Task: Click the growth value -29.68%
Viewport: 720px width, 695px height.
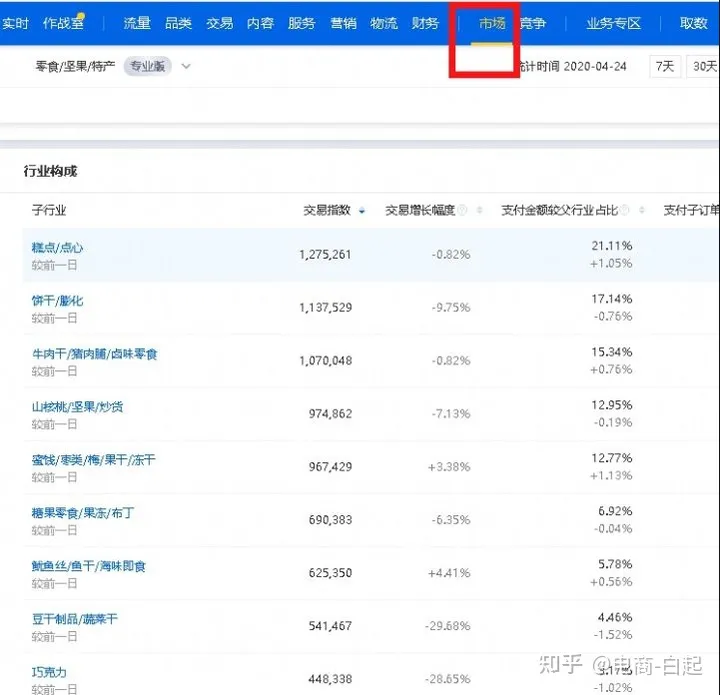Action: [448, 626]
